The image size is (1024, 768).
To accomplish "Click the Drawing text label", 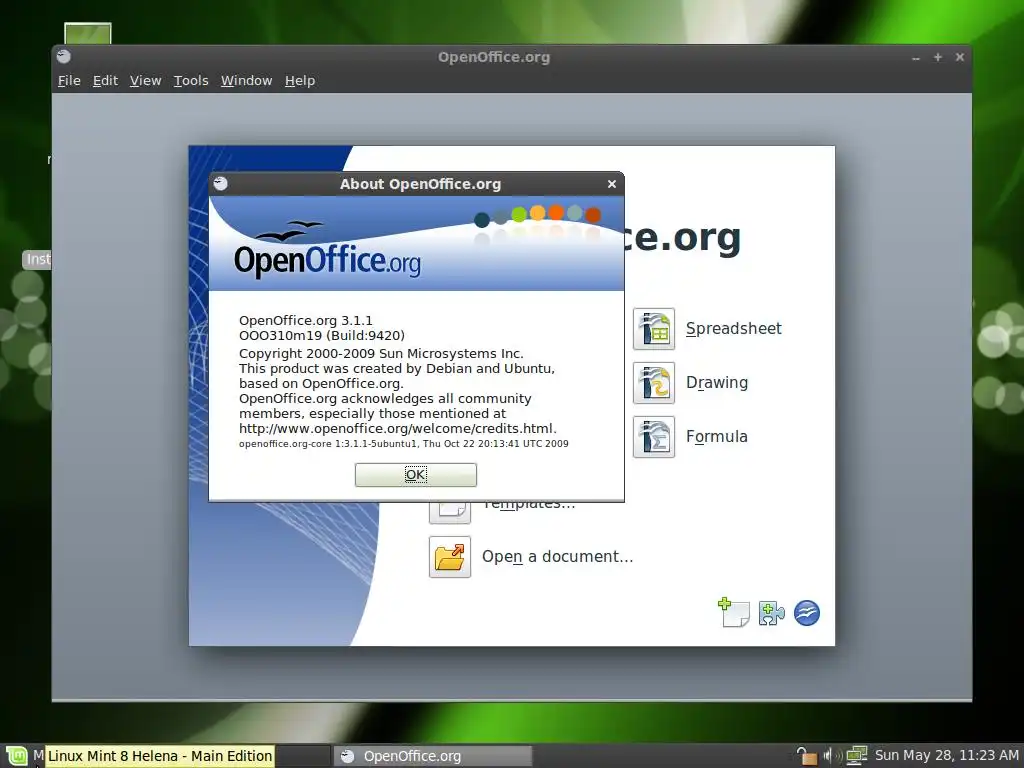I will coord(717,383).
